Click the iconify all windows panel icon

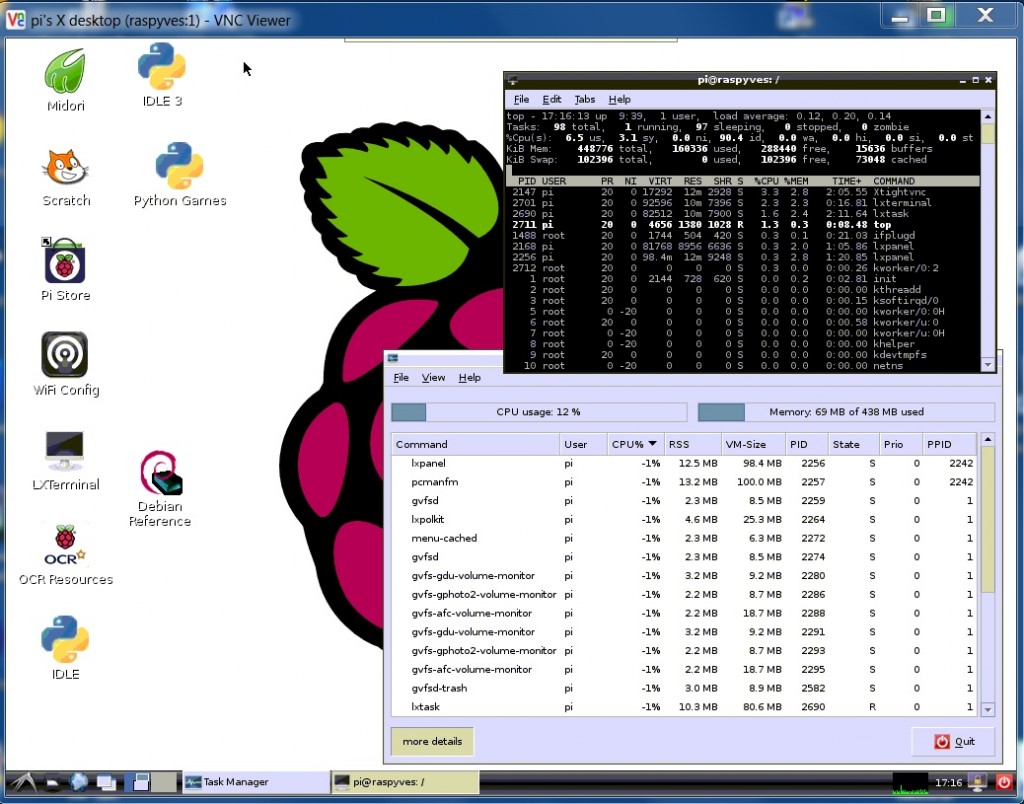coord(106,782)
